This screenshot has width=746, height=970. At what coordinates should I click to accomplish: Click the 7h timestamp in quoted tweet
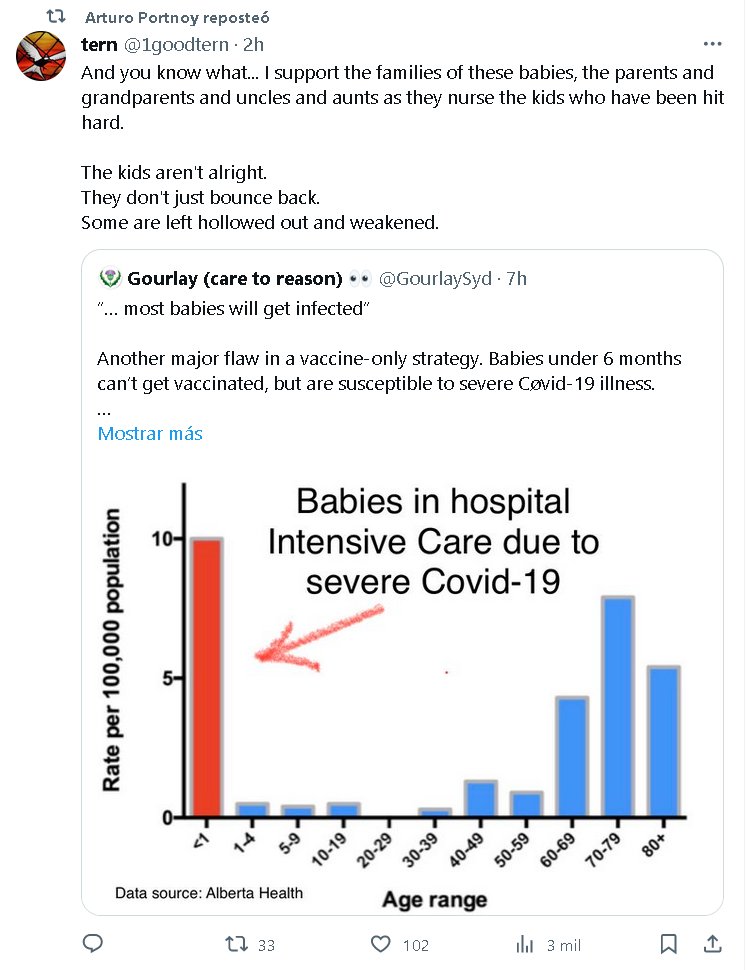click(x=517, y=278)
